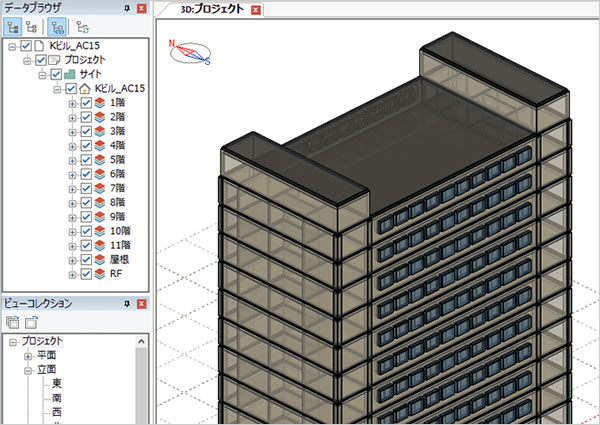Screen dimensions: 600x425
Task: Click second view collection toolbar icon
Action: (x=31, y=322)
